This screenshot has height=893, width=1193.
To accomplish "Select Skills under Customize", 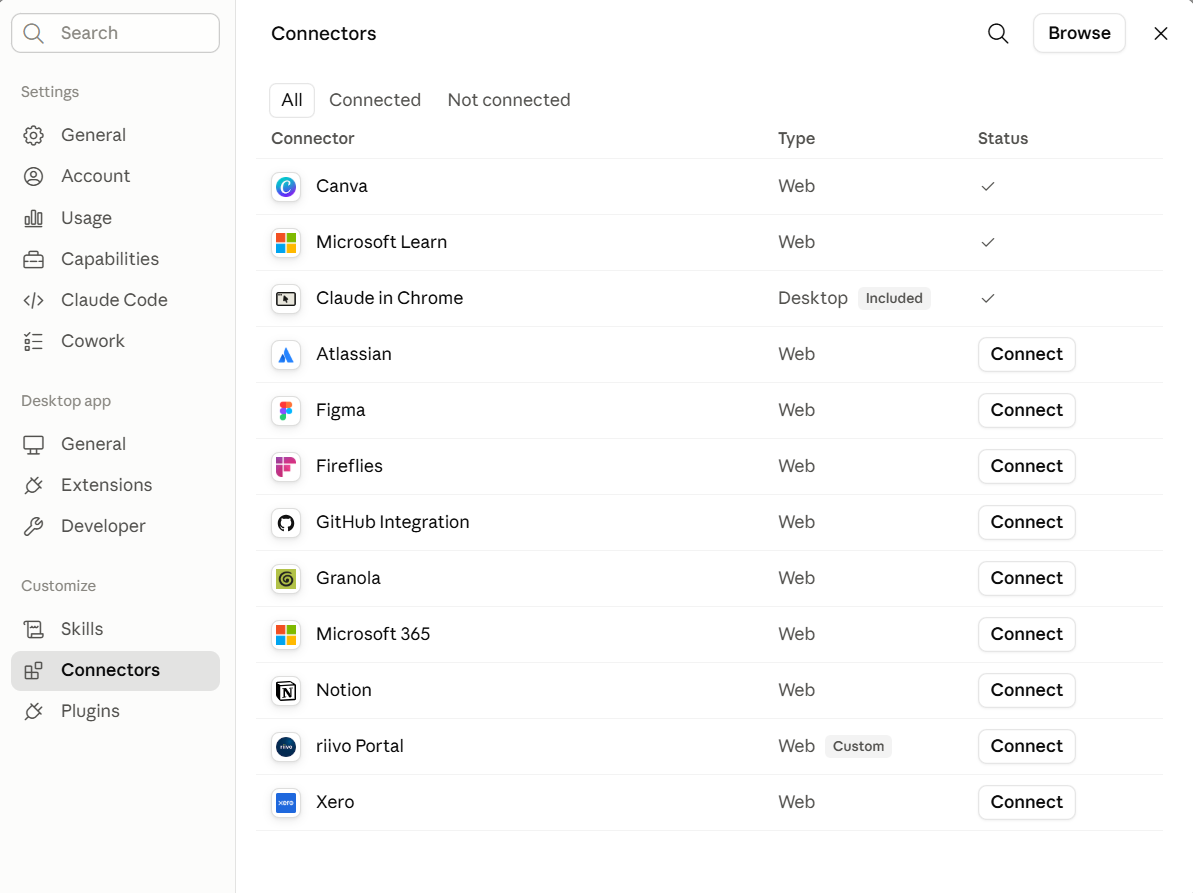I will coord(116,629).
